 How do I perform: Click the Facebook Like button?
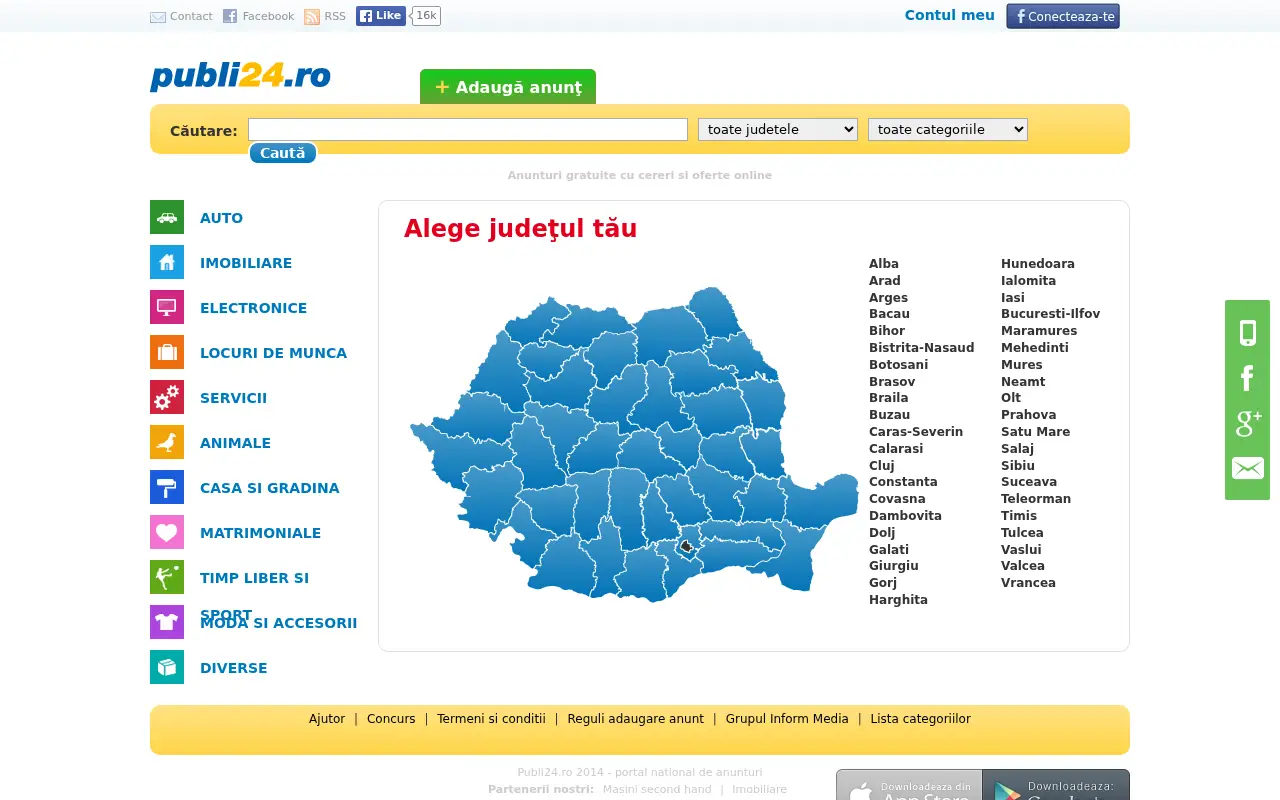click(381, 16)
